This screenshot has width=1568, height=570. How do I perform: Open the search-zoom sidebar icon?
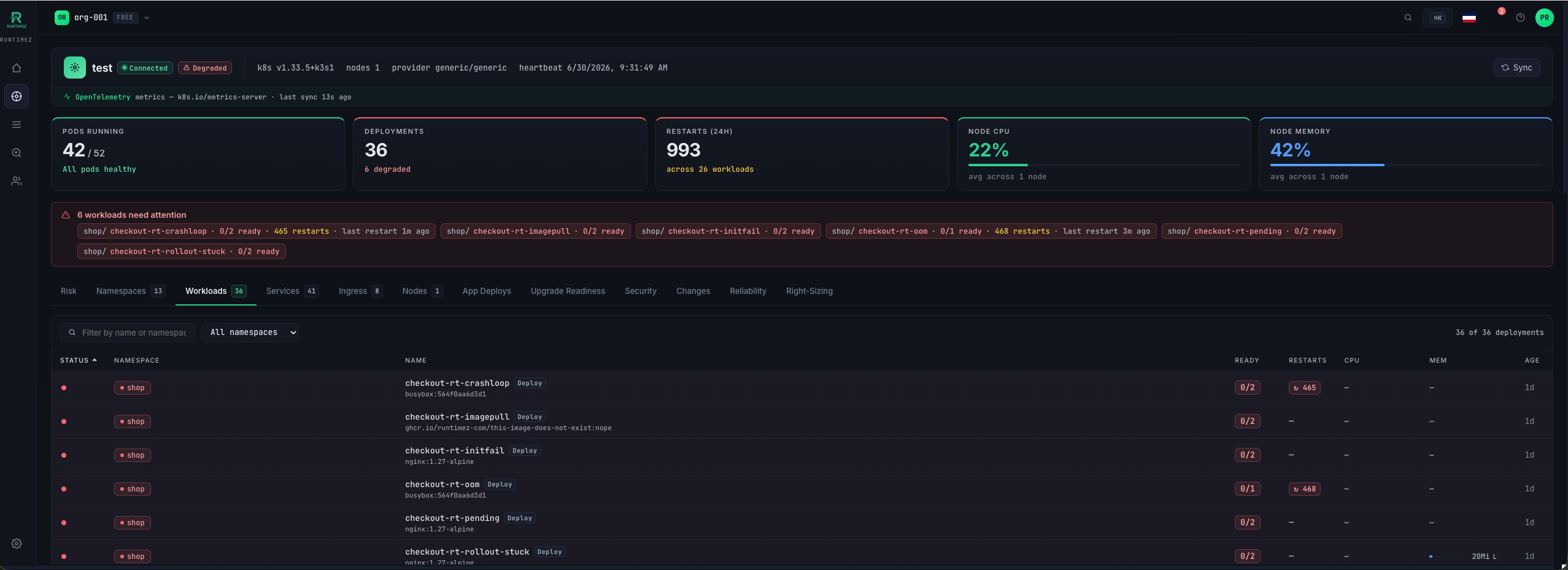pyautogui.click(x=17, y=153)
